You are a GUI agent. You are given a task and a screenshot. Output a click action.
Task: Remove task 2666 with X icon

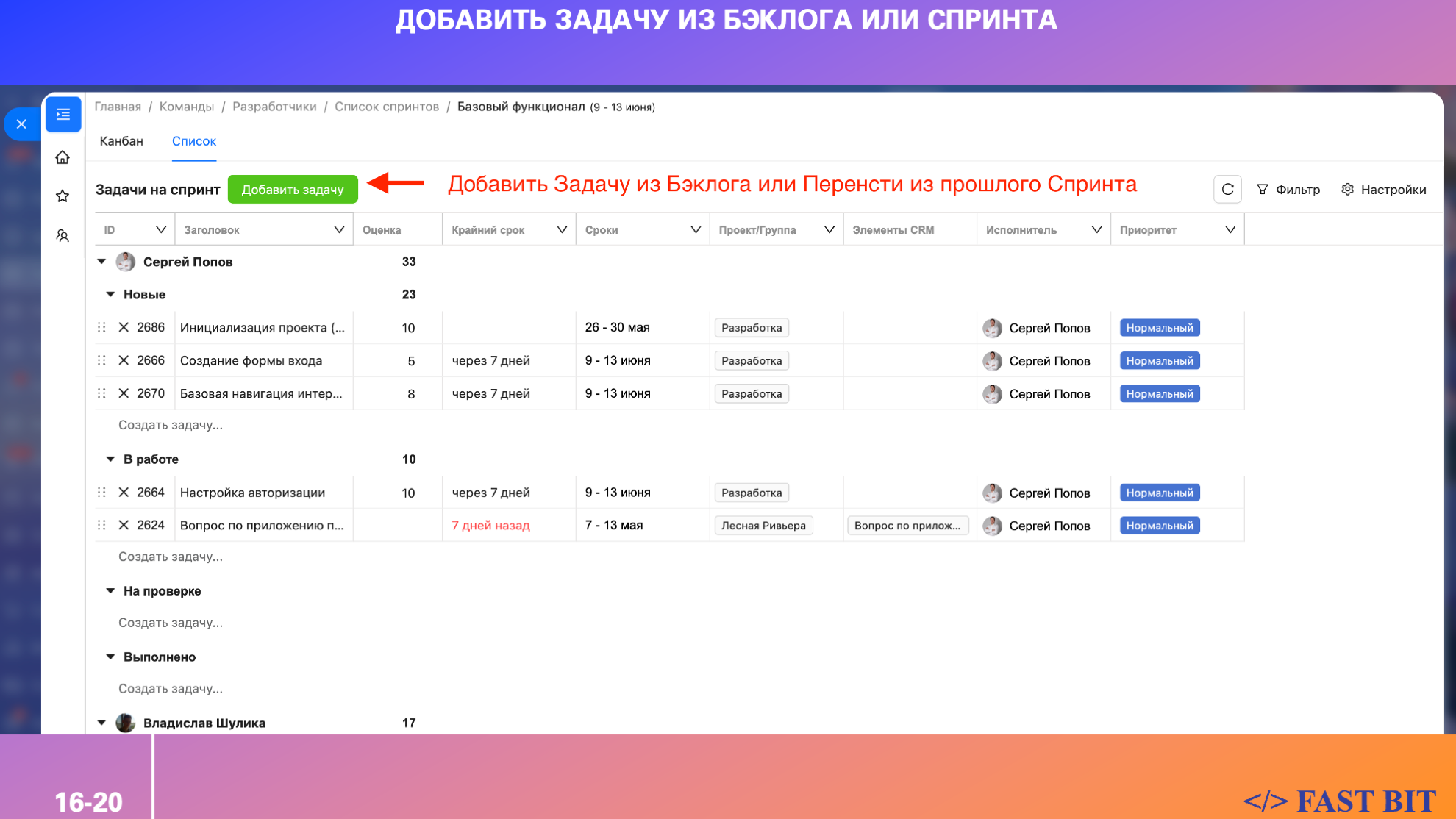coord(124,360)
